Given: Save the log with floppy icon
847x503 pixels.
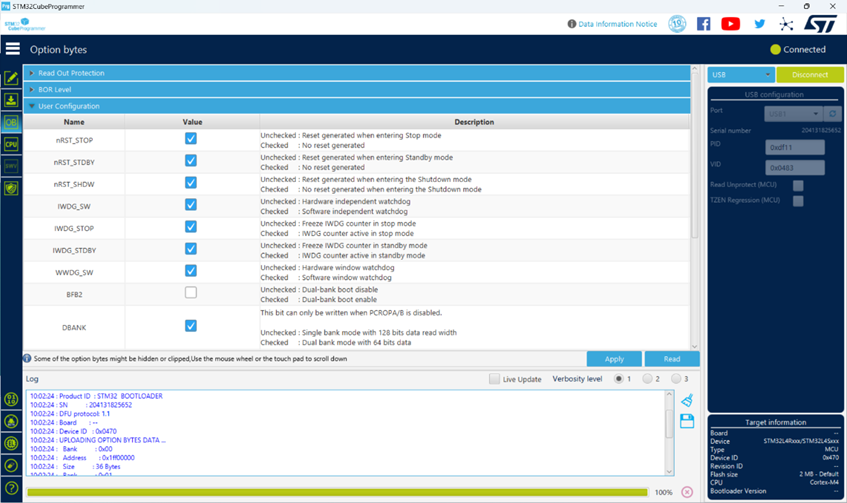Looking at the screenshot, I should [687, 421].
